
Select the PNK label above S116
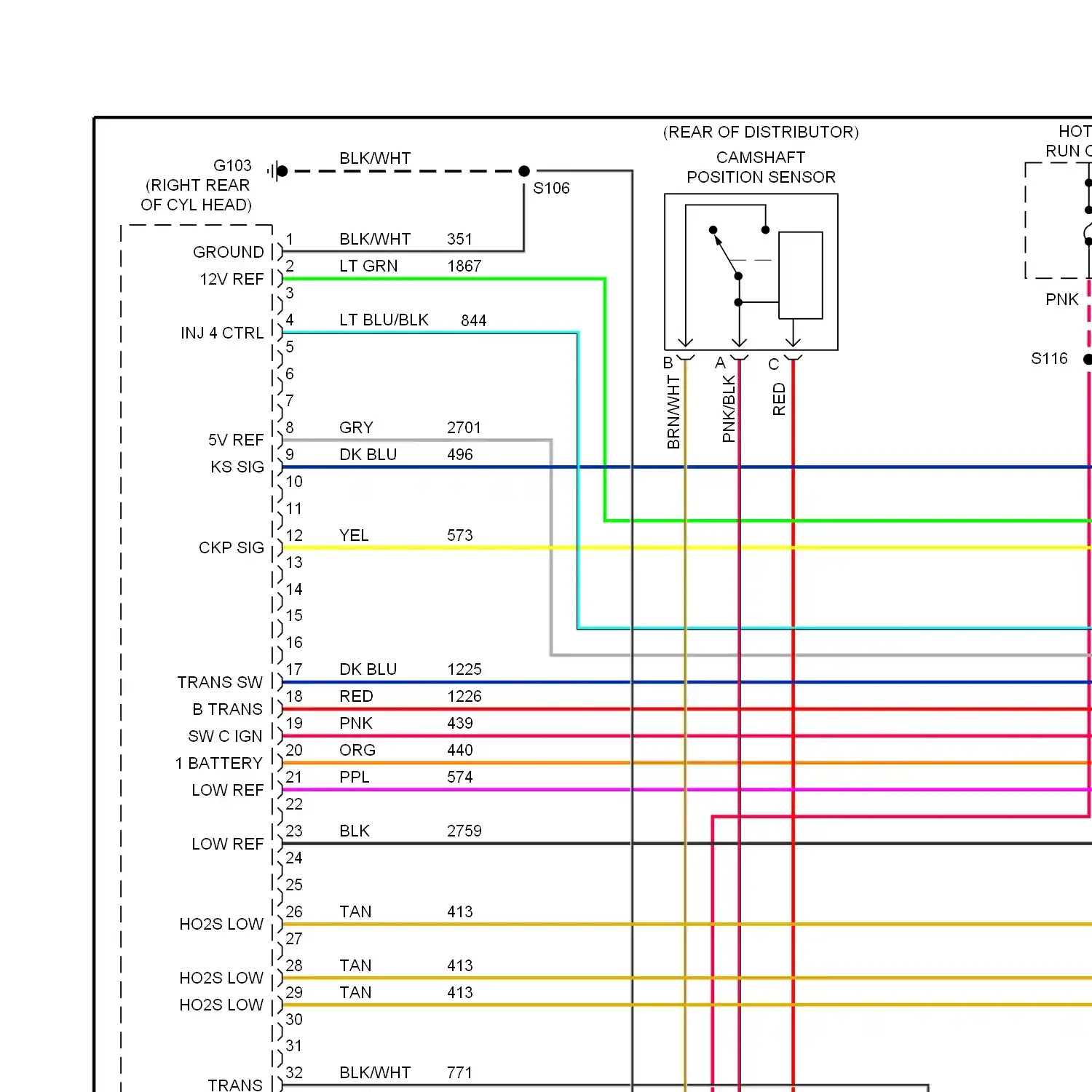1062,300
